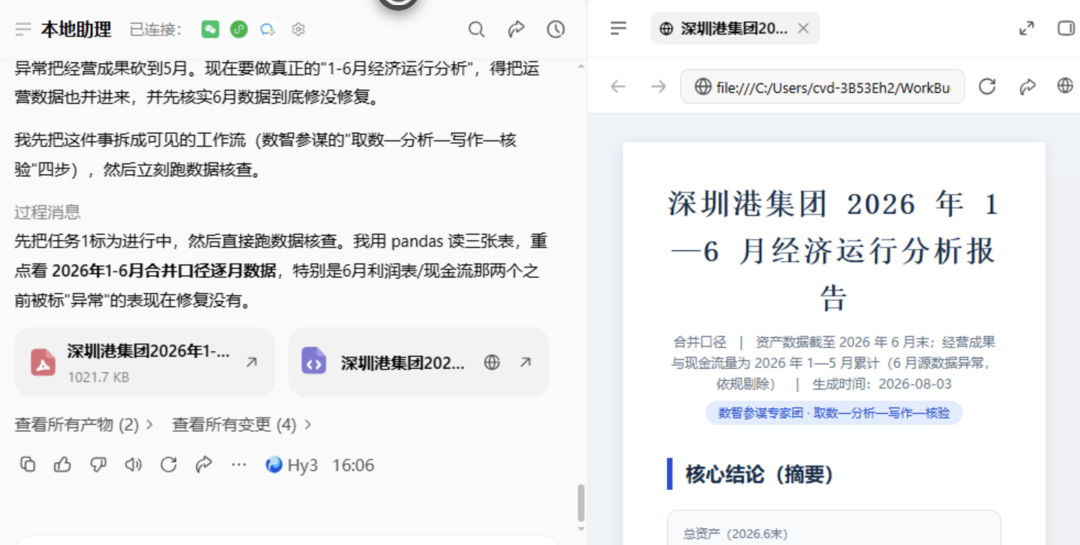Click chat scrollbar up arrow

tap(581, 66)
